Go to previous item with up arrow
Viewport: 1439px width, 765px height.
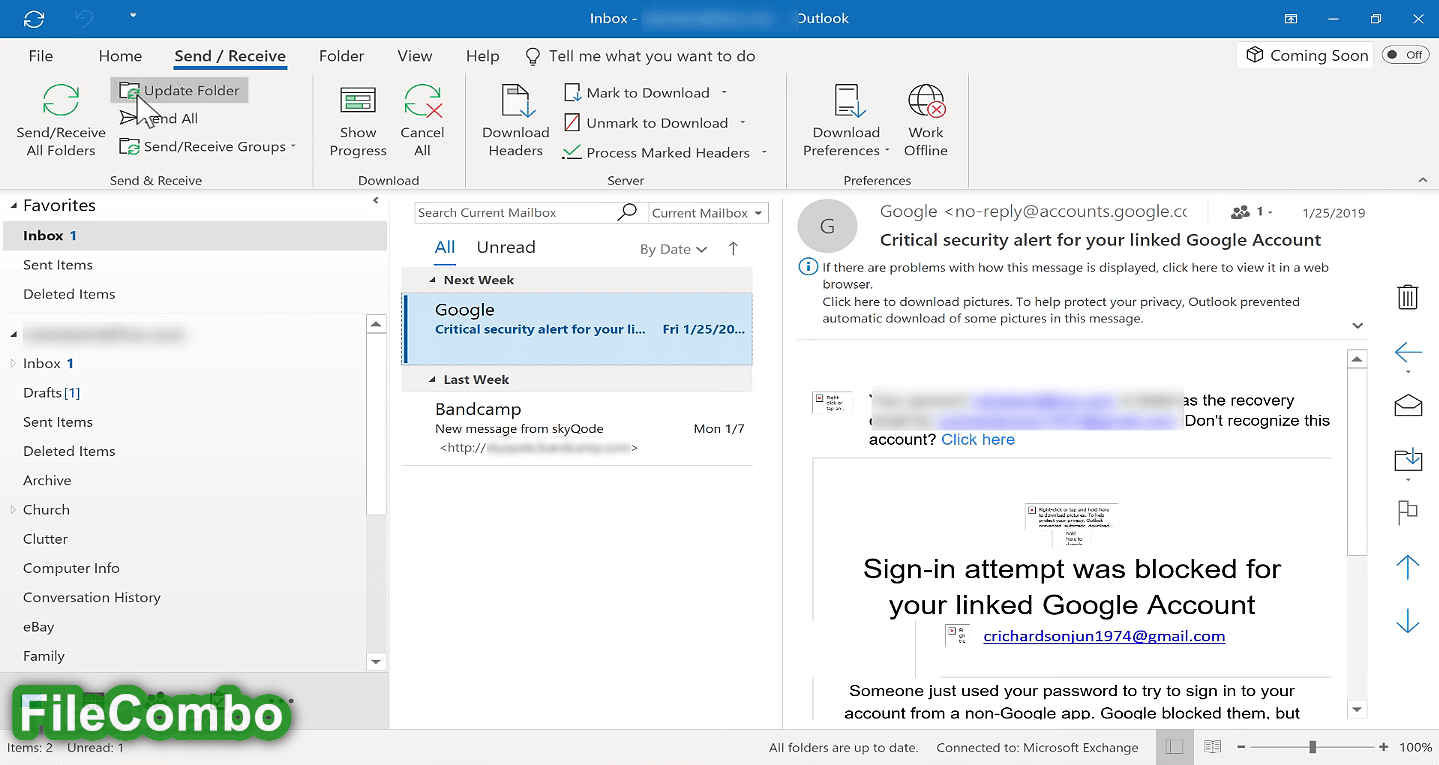coord(1408,567)
